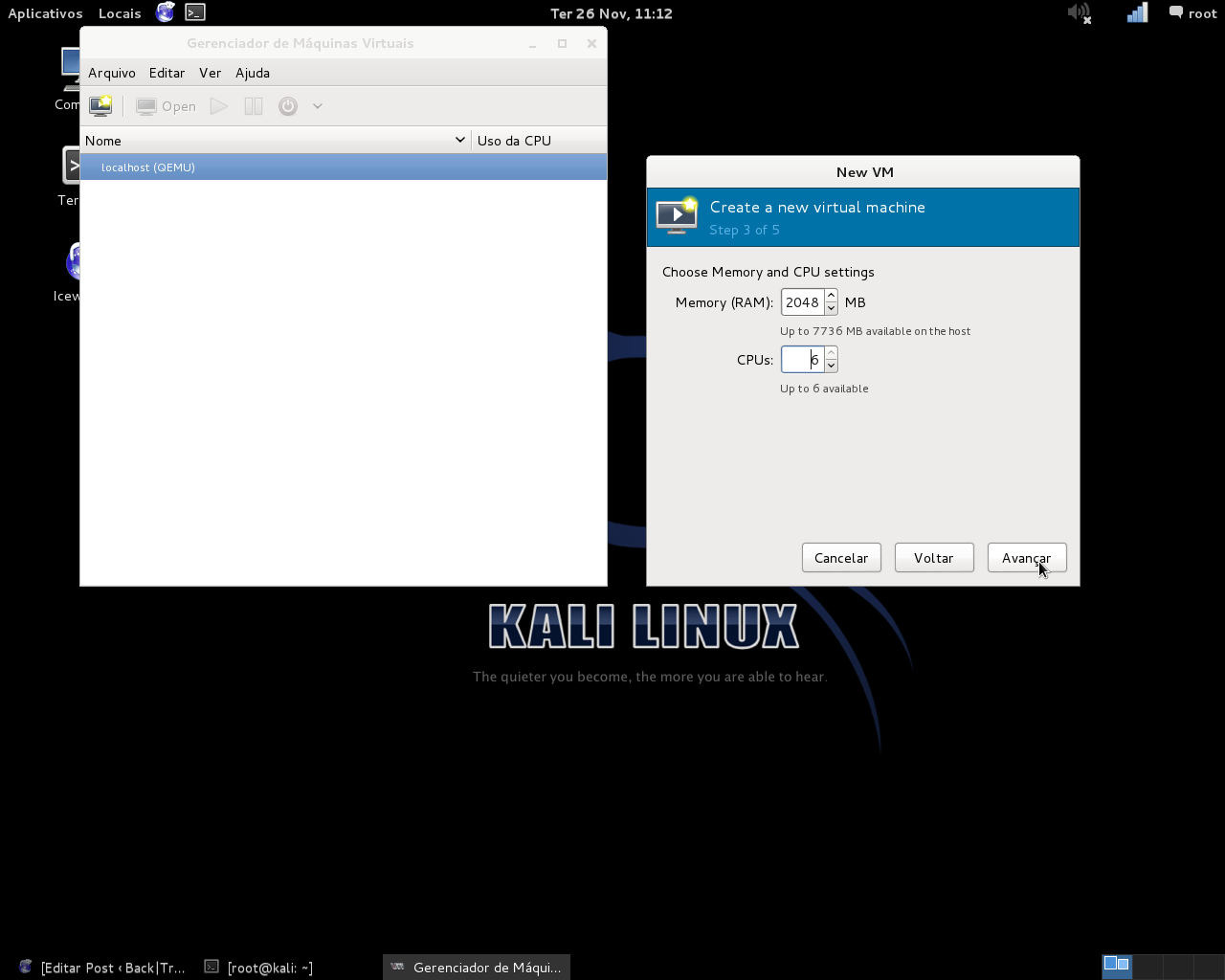This screenshot has width=1225, height=980.
Task: Click Open in the VM manager toolbar
Action: (x=166, y=106)
